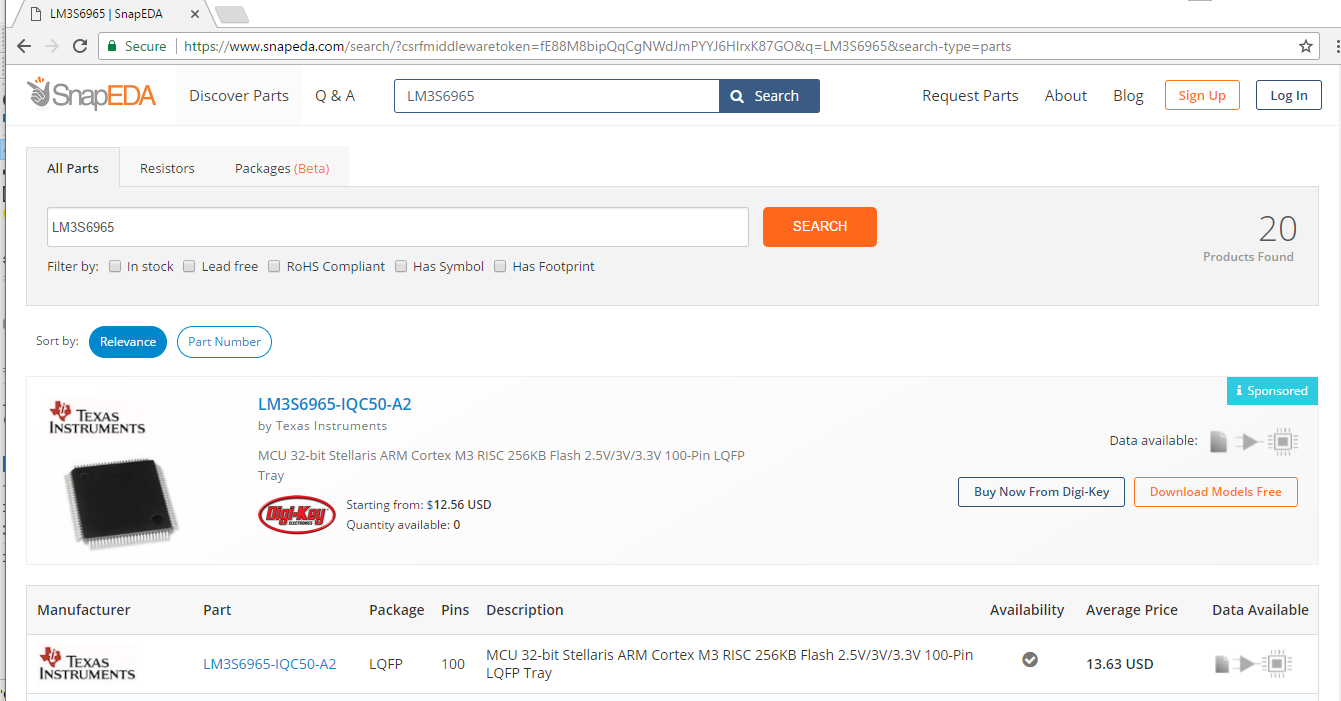Open Request Parts page

tap(970, 96)
